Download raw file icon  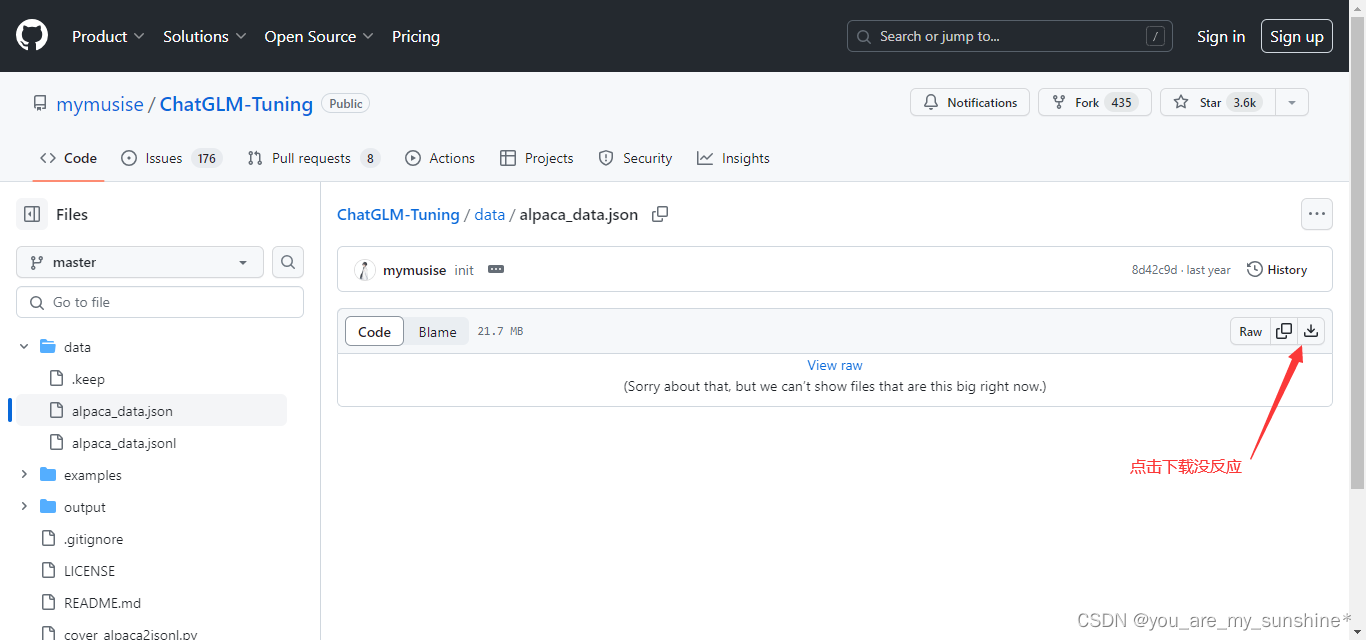click(1311, 331)
